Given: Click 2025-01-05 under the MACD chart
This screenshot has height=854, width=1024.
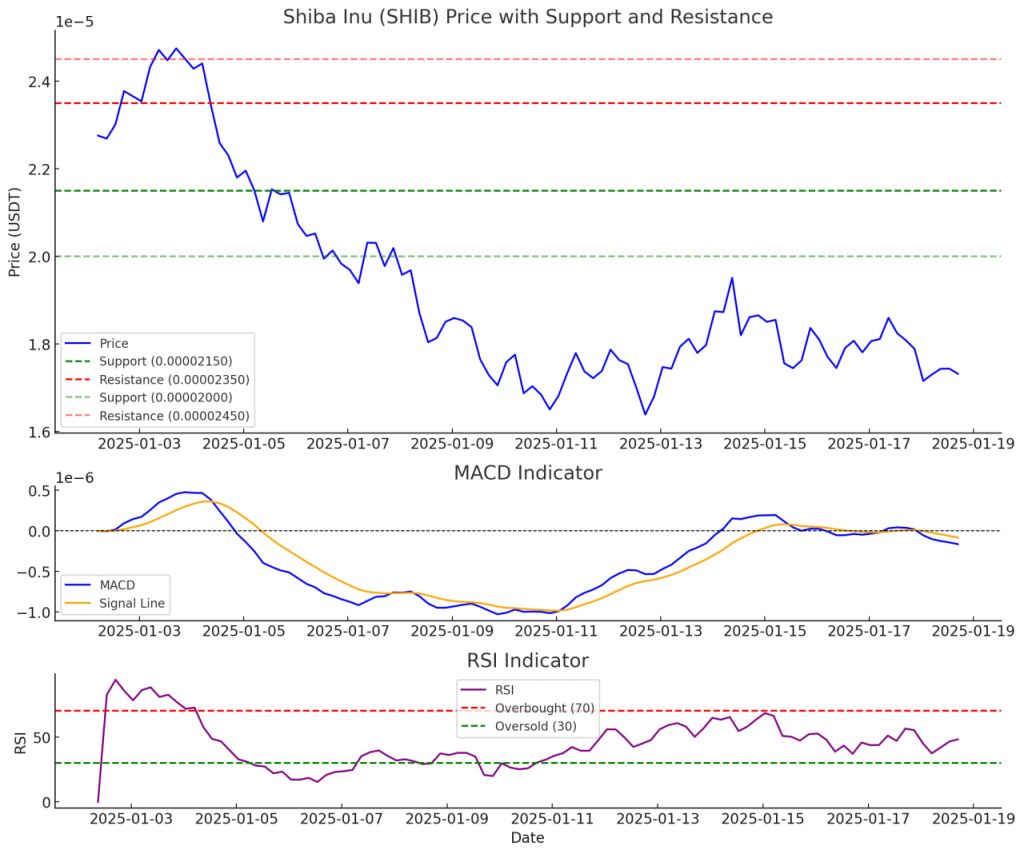Looking at the screenshot, I should [244, 631].
